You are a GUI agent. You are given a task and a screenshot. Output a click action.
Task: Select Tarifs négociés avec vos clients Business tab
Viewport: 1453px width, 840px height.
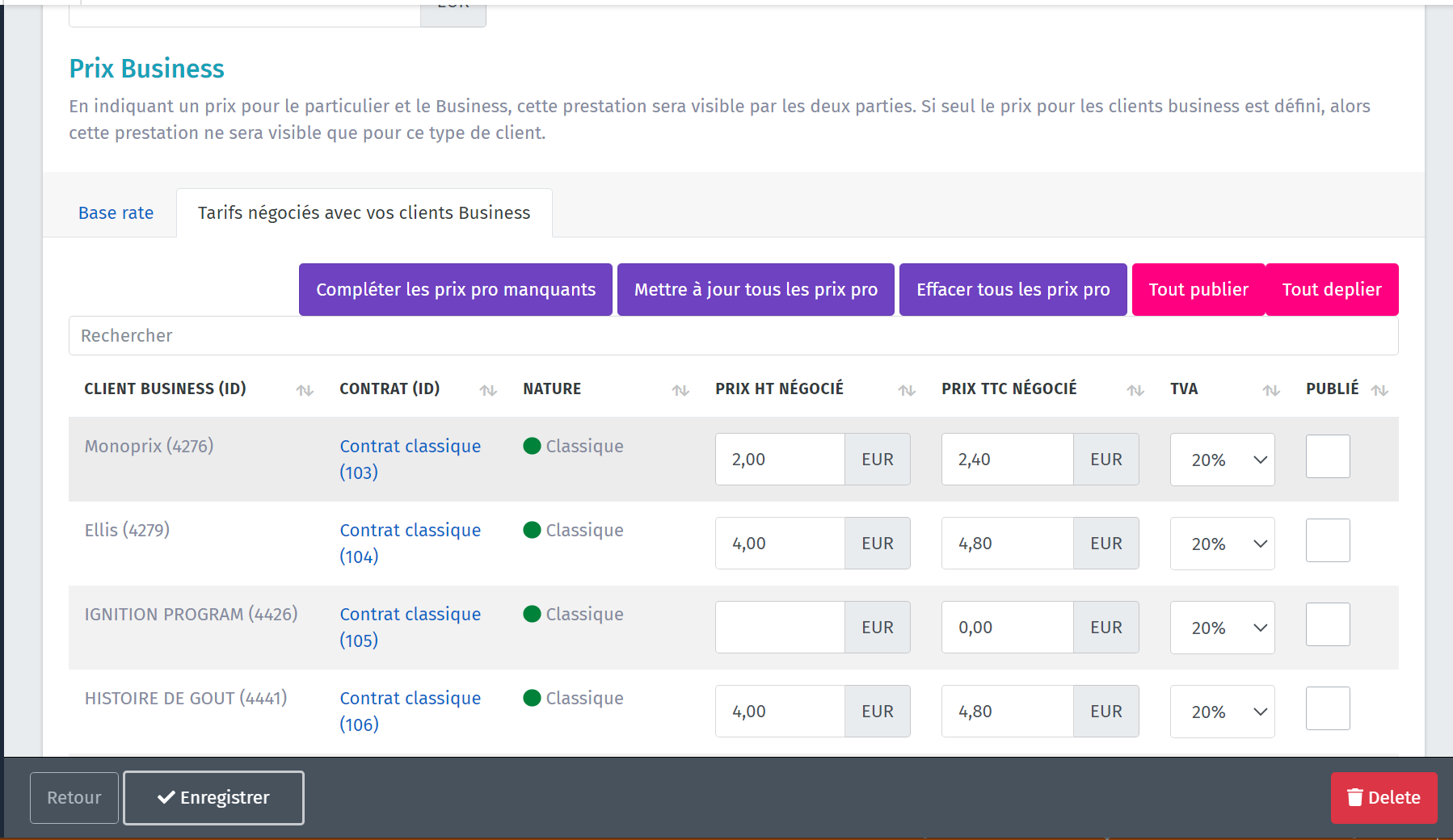click(x=364, y=213)
